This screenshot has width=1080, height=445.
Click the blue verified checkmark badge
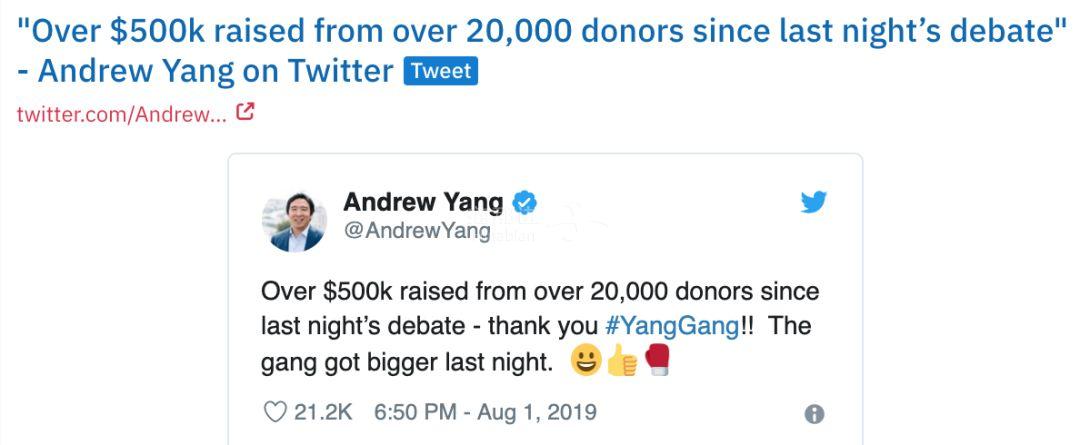pyautogui.click(x=525, y=202)
